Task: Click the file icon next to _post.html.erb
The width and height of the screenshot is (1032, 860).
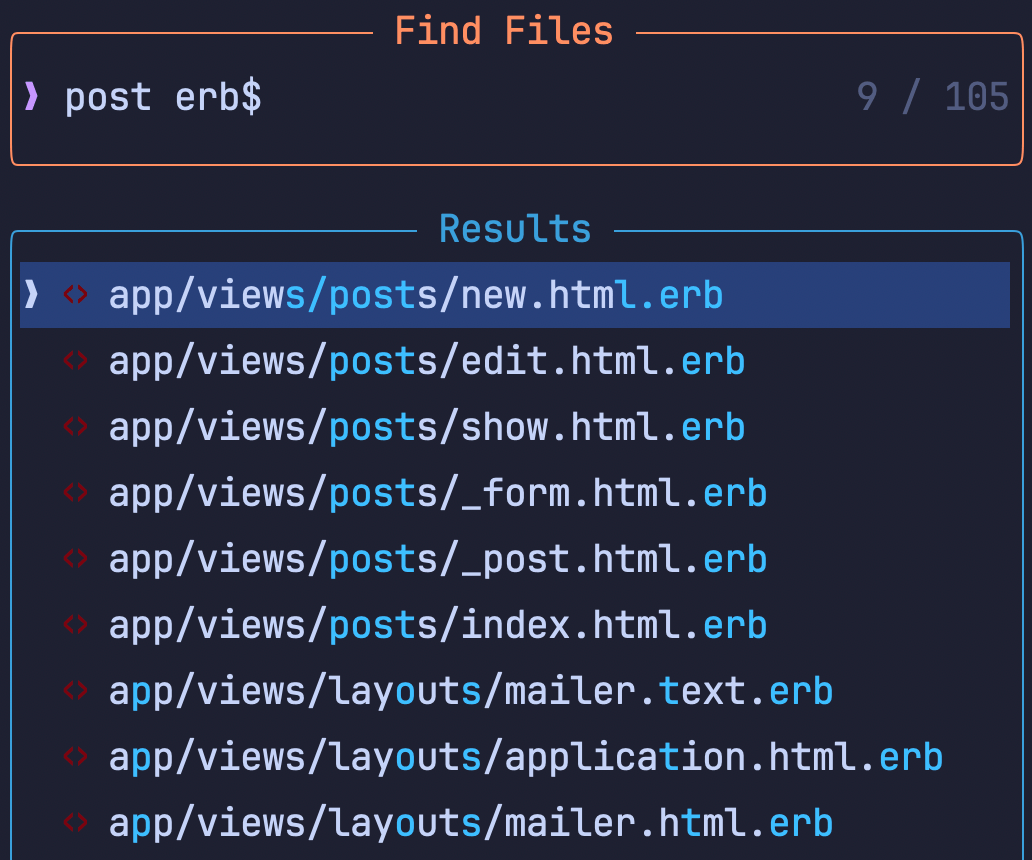Action: pyautogui.click(x=75, y=559)
